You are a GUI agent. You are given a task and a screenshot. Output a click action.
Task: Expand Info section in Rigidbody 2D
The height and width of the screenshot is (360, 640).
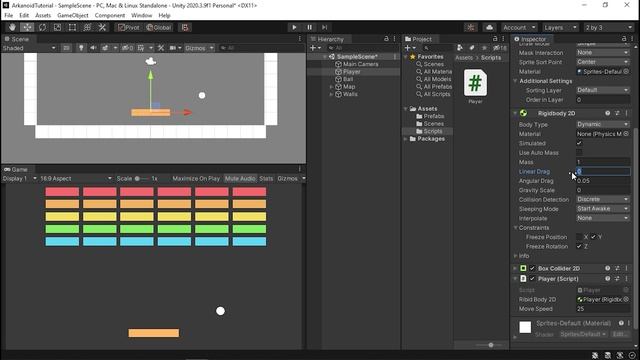516,256
